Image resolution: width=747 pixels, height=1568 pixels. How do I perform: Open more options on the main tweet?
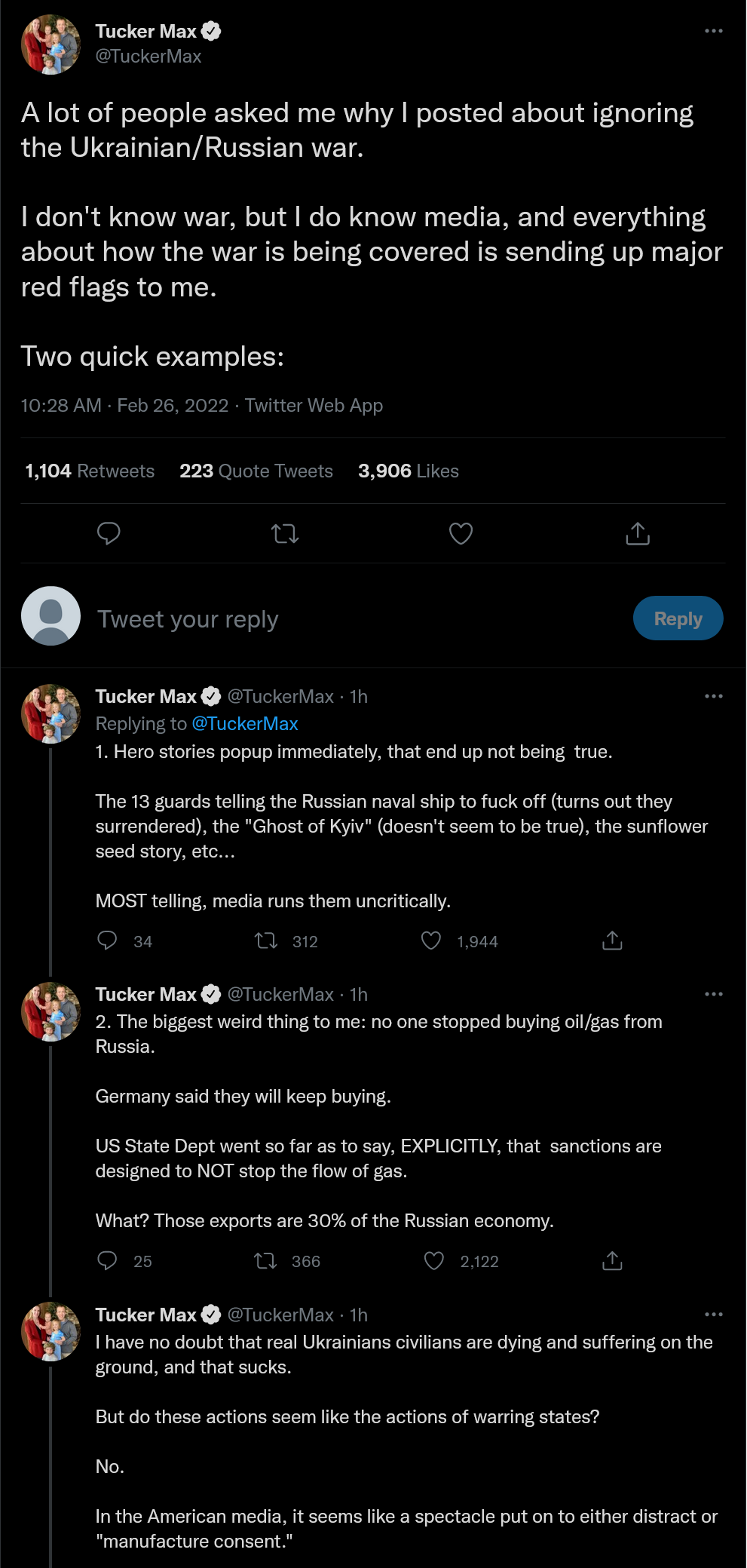[713, 31]
